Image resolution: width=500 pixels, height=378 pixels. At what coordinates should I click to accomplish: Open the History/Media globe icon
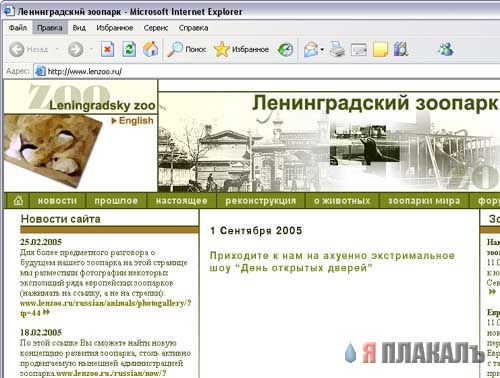pyautogui.click(x=285, y=50)
